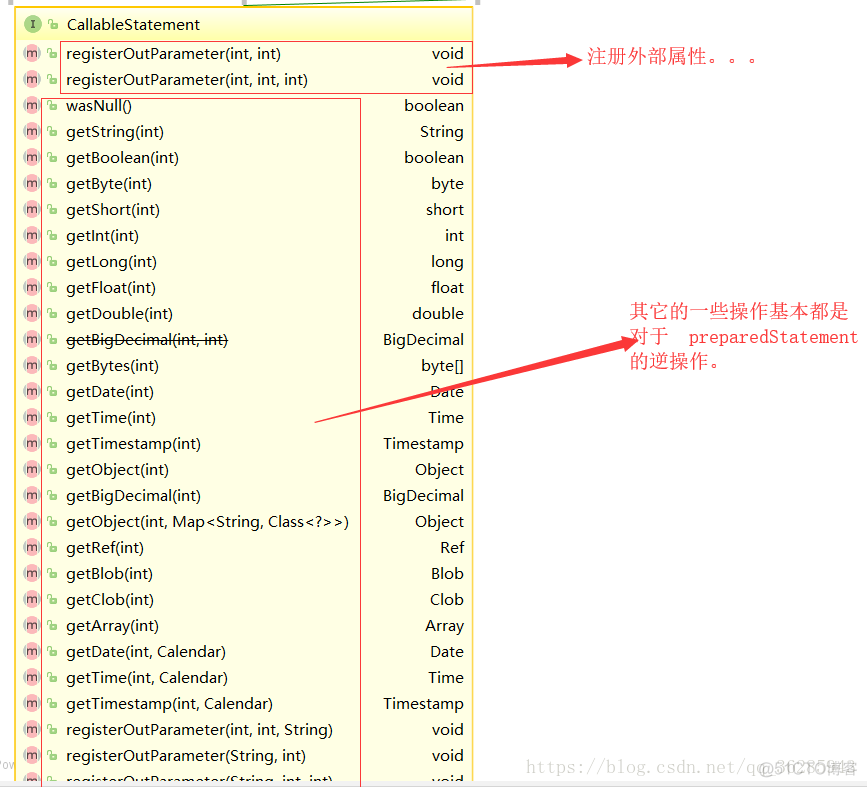
Task: Select the getDate(int, Calendar) method
Action: pyautogui.click(x=146, y=652)
